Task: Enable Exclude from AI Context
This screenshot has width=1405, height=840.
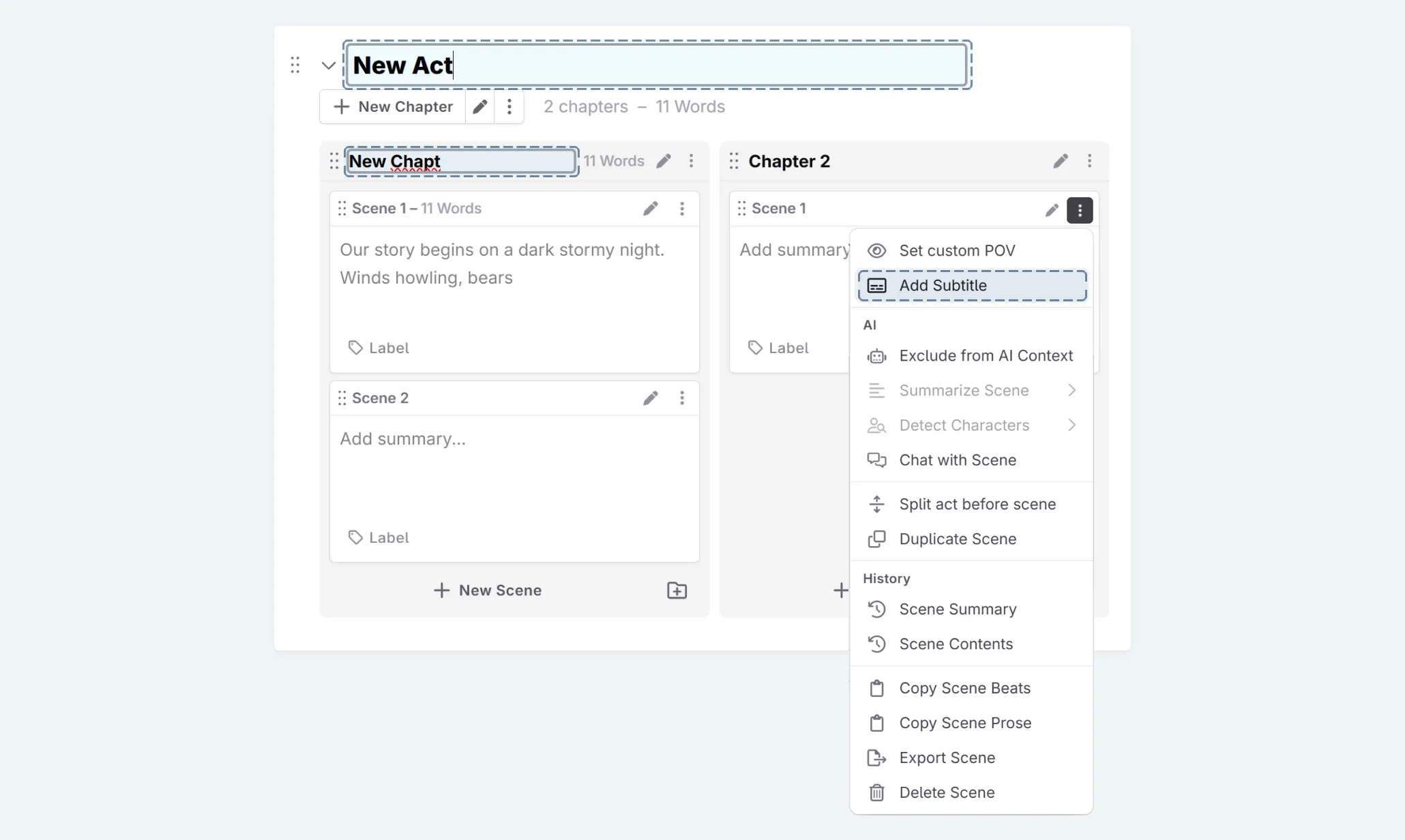Action: [986, 355]
